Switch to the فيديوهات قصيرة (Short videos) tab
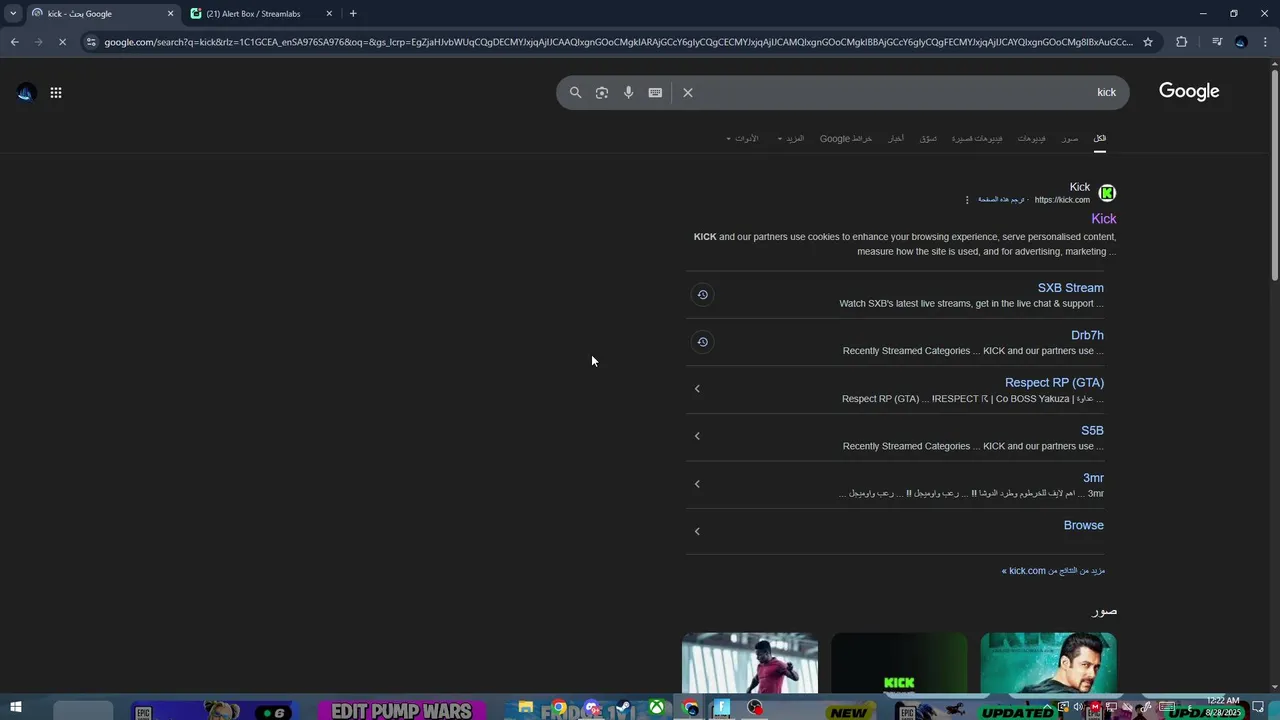This screenshot has height=720, width=1280. pyautogui.click(x=977, y=138)
